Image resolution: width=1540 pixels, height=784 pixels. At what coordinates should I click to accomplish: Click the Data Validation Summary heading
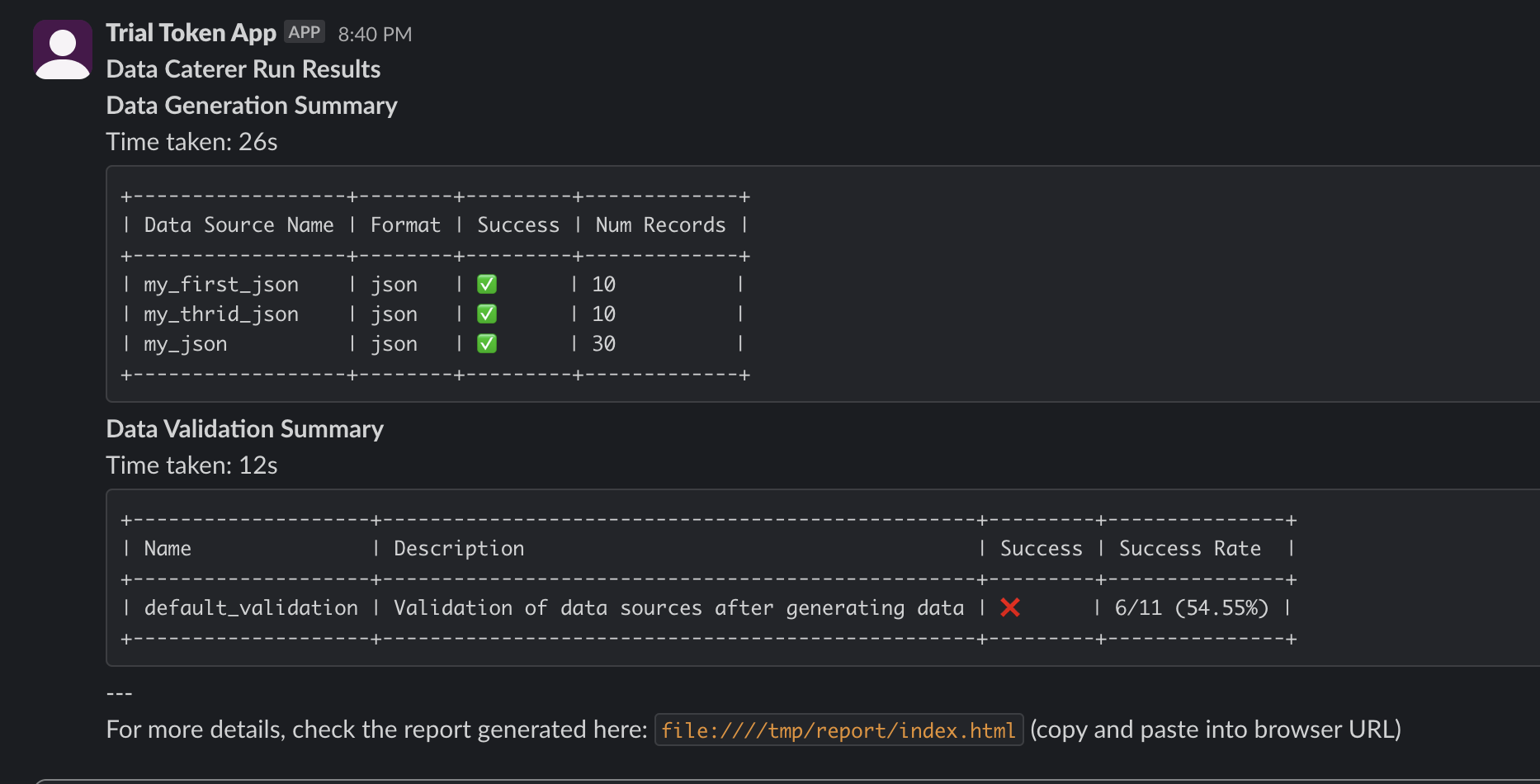[x=245, y=429]
